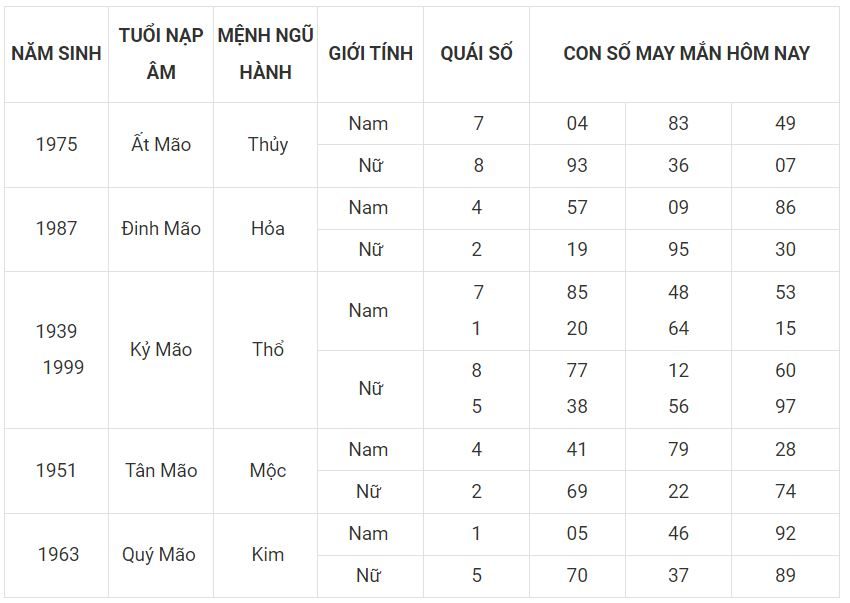Click the MỆNH NGŨ HÀNH column header

pyautogui.click(x=266, y=54)
